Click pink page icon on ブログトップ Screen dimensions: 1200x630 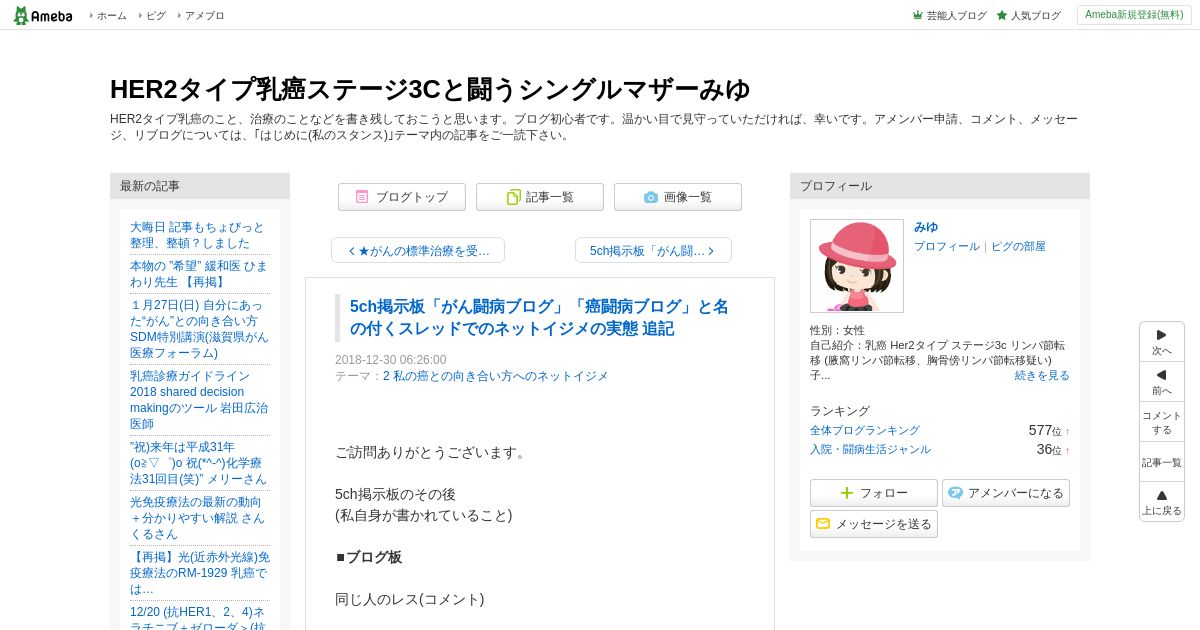(x=362, y=197)
